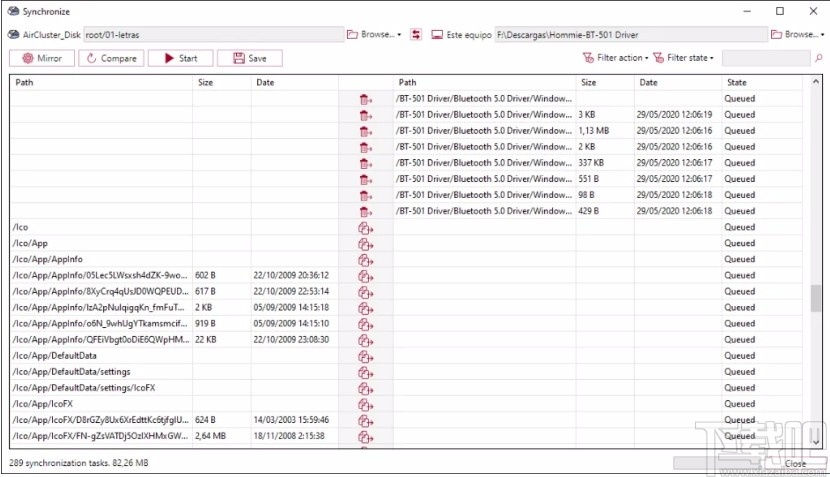The image size is (830, 477).
Task: Click the root/01-letras path field
Action: point(214,35)
